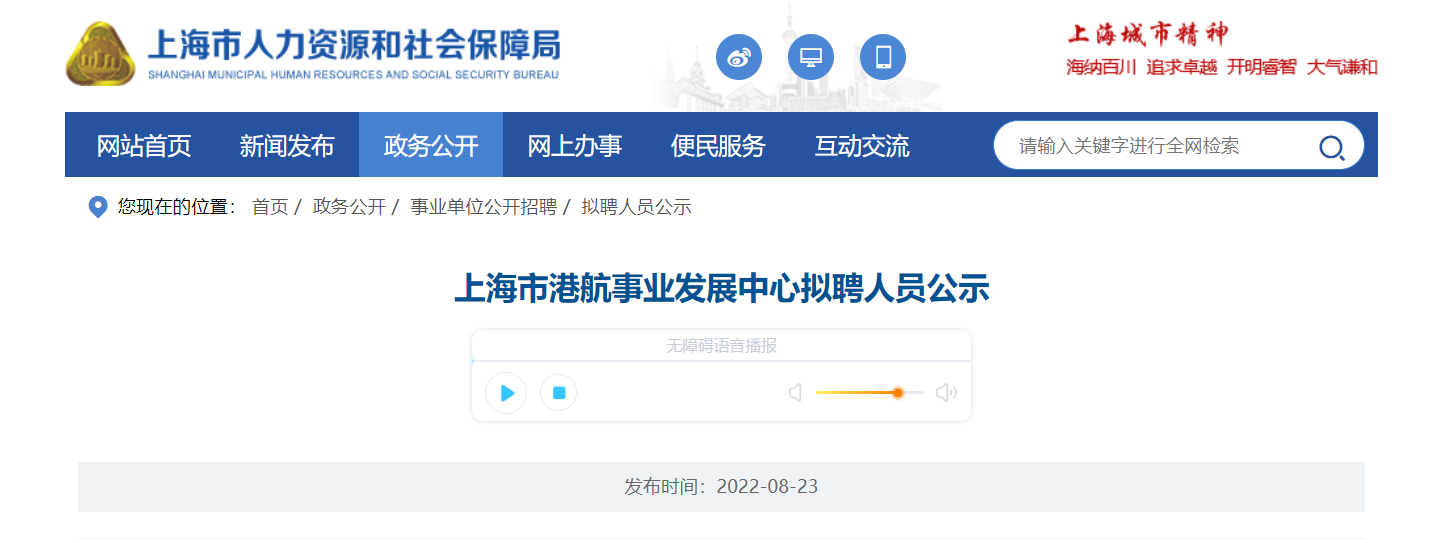This screenshot has height=543, width=1432.
Task: Click the 上海市人力资源和社会保障局 title
Action: (x=354, y=47)
